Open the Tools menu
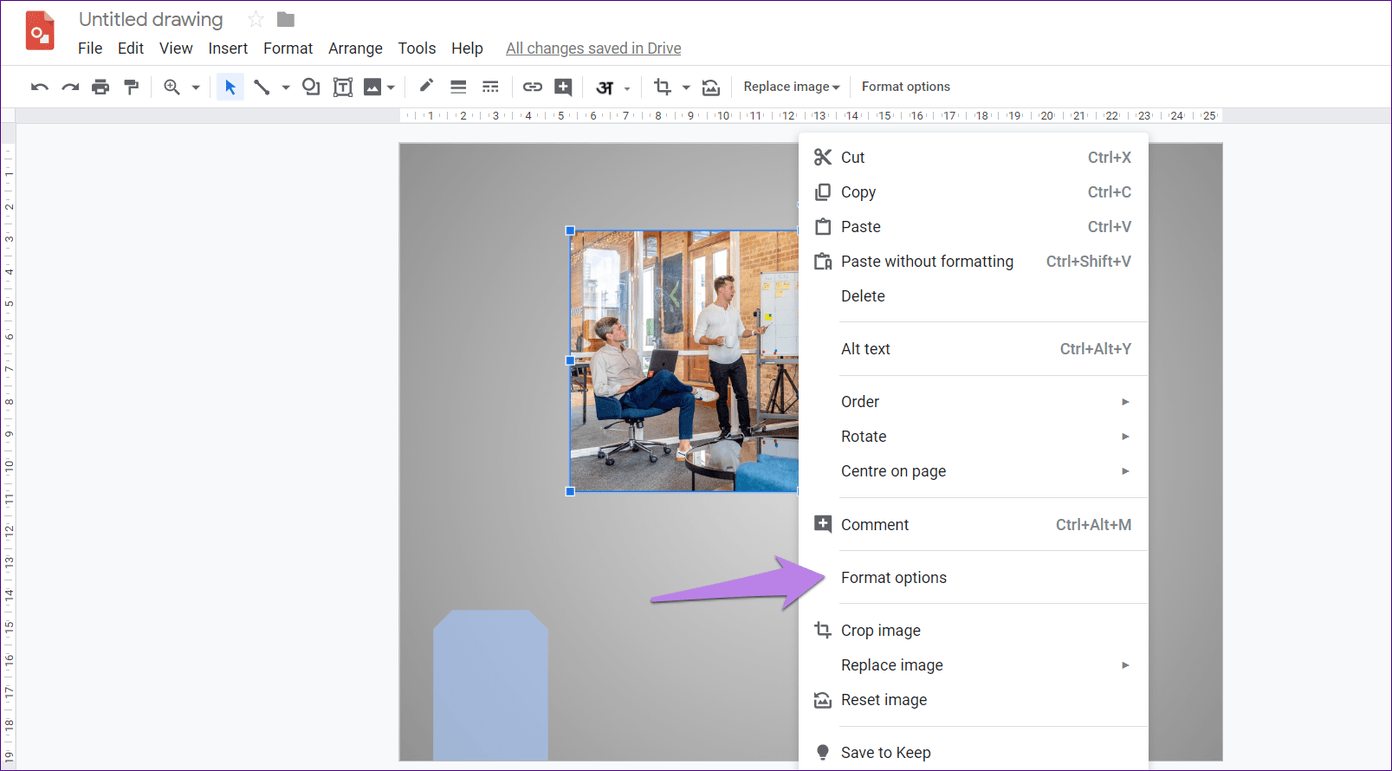 417,48
